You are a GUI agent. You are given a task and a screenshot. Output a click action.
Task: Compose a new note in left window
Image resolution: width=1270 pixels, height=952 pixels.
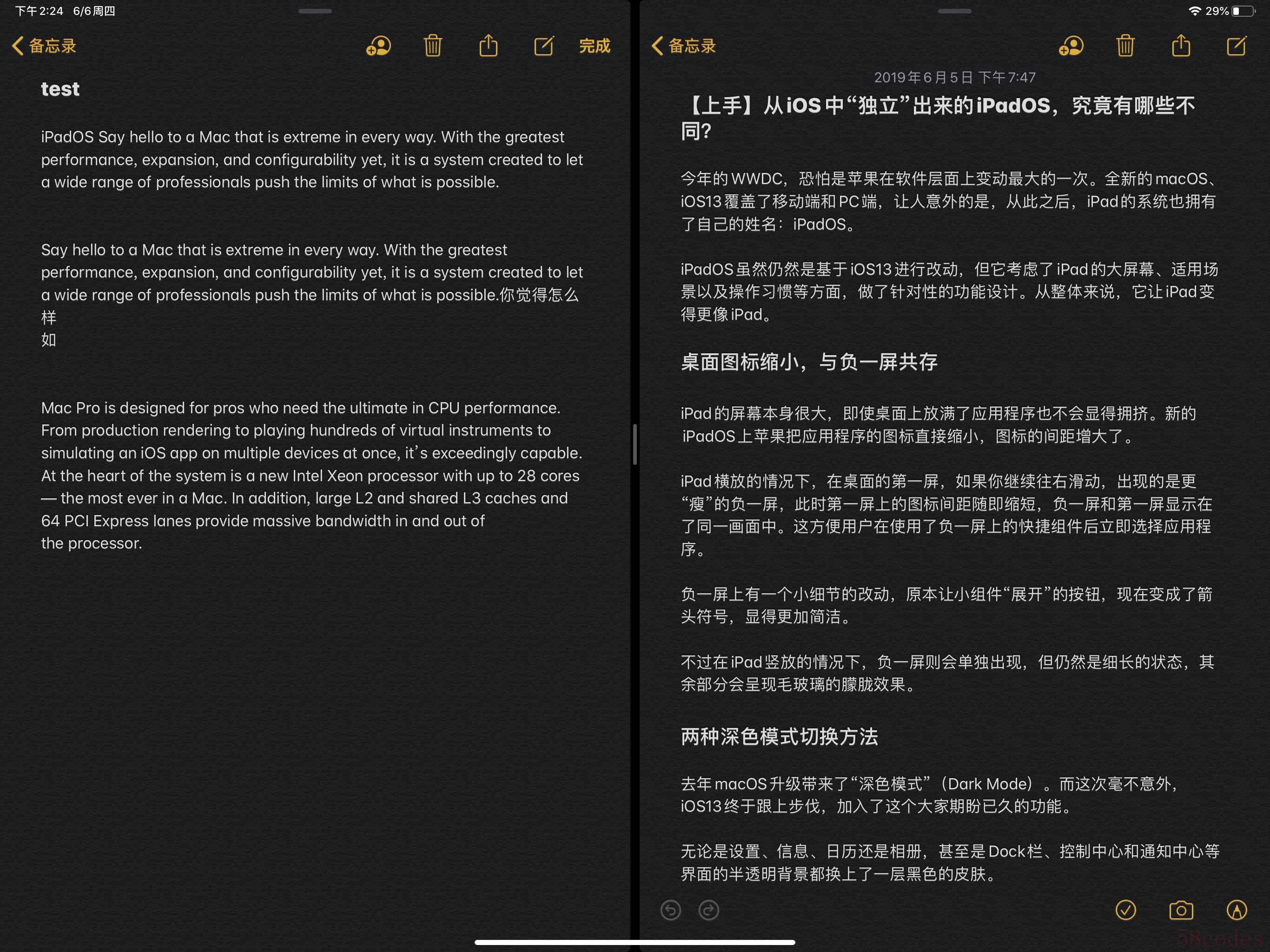[x=544, y=46]
